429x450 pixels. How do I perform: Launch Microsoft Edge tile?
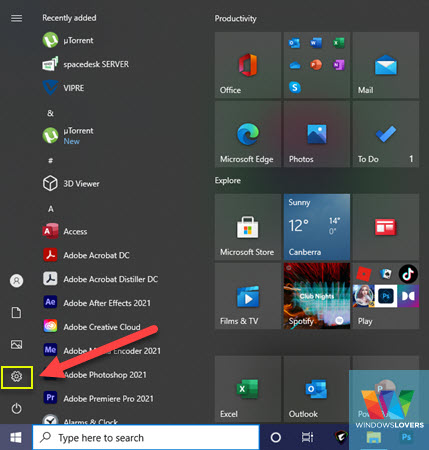tap(248, 134)
